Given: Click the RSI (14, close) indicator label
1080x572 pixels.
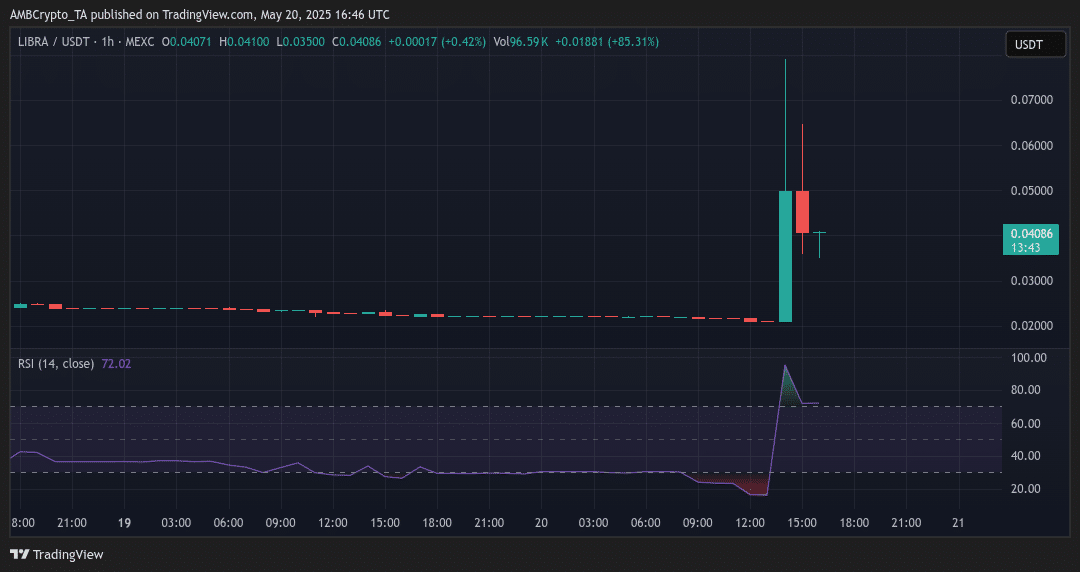Looking at the screenshot, I should pyautogui.click(x=56, y=363).
